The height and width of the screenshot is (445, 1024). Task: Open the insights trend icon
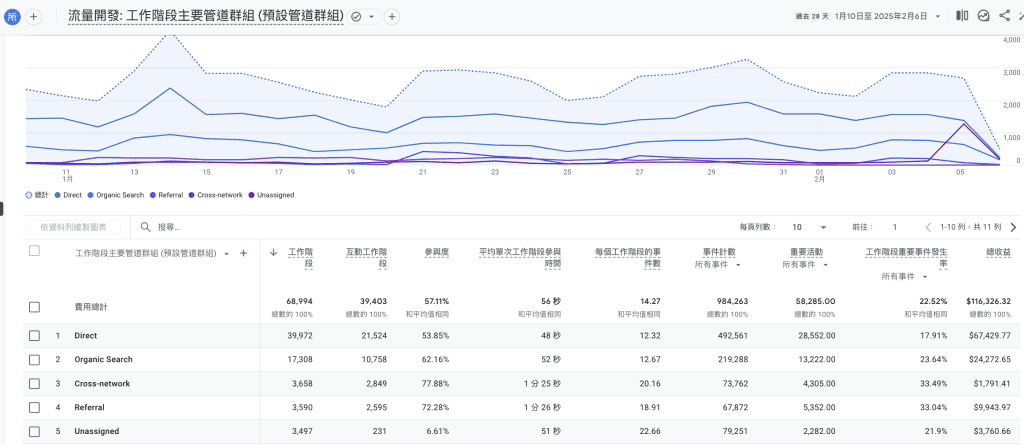coord(984,16)
